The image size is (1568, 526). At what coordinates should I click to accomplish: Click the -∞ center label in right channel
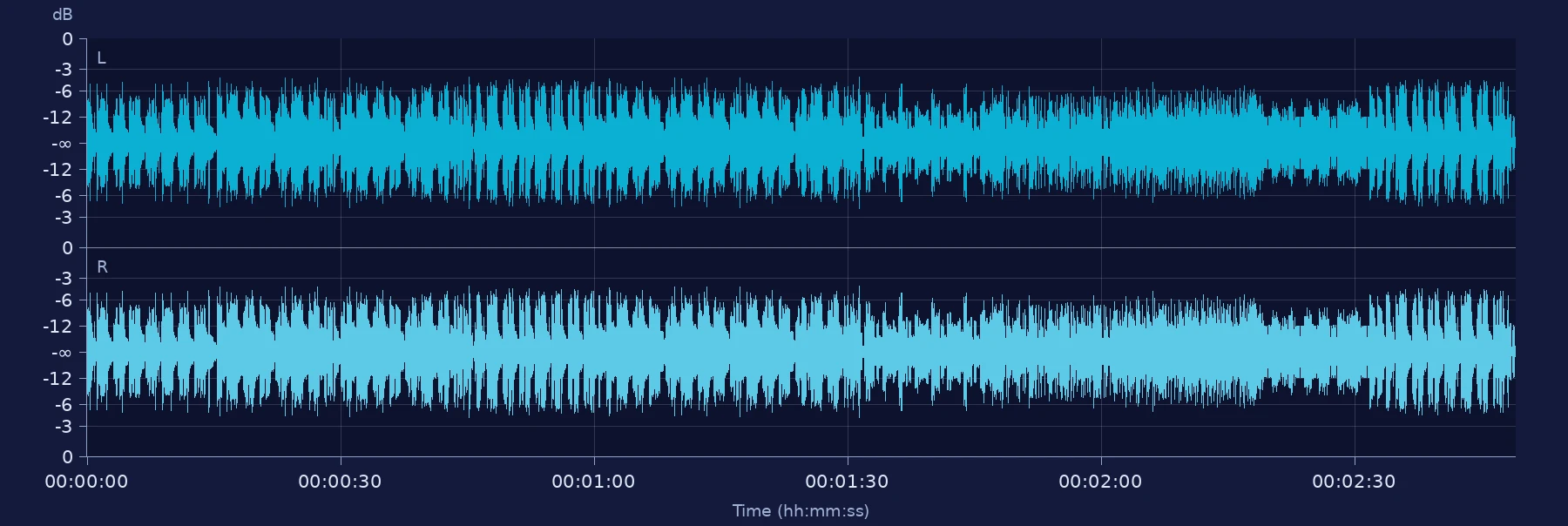click(x=61, y=353)
